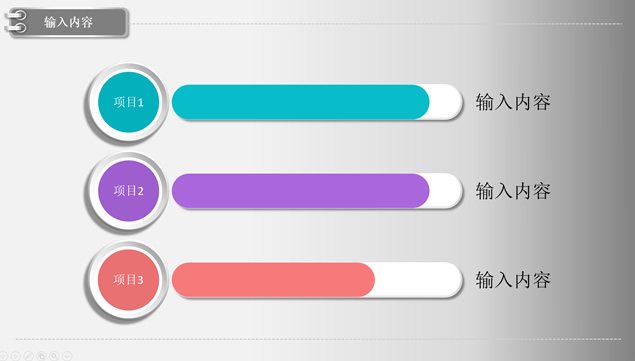The width and height of the screenshot is (635, 361).
Task: Select 输入内容 text beside teal bar
Action: (x=513, y=102)
